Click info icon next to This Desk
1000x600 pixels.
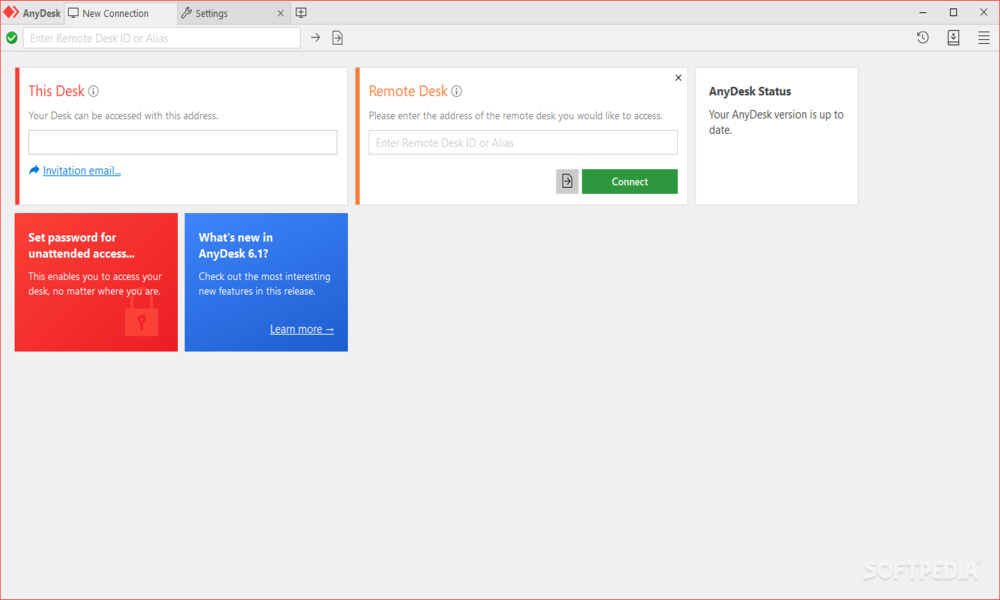coord(94,91)
